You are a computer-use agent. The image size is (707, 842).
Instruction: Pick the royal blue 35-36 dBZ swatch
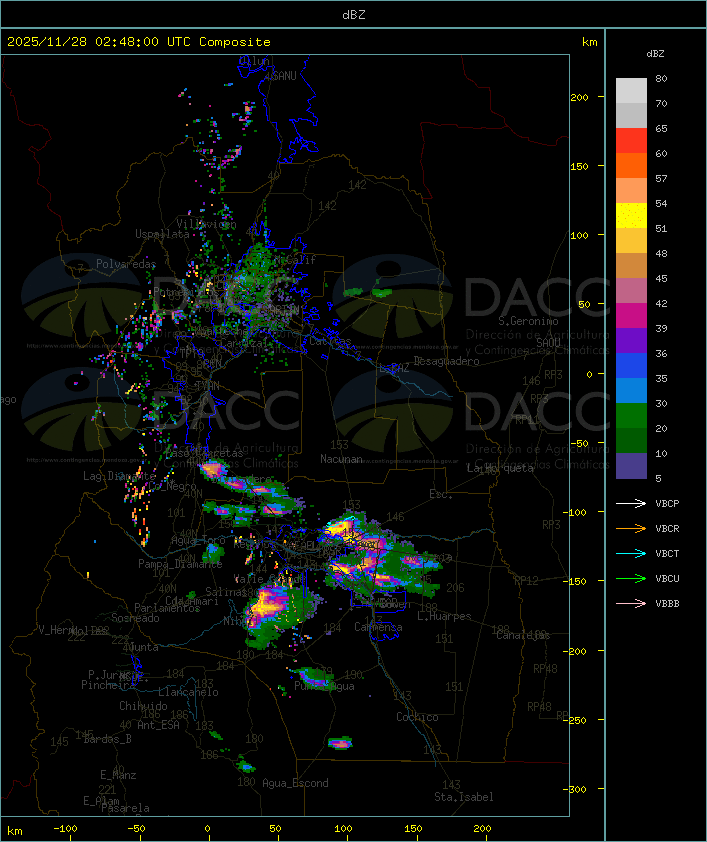(x=631, y=366)
